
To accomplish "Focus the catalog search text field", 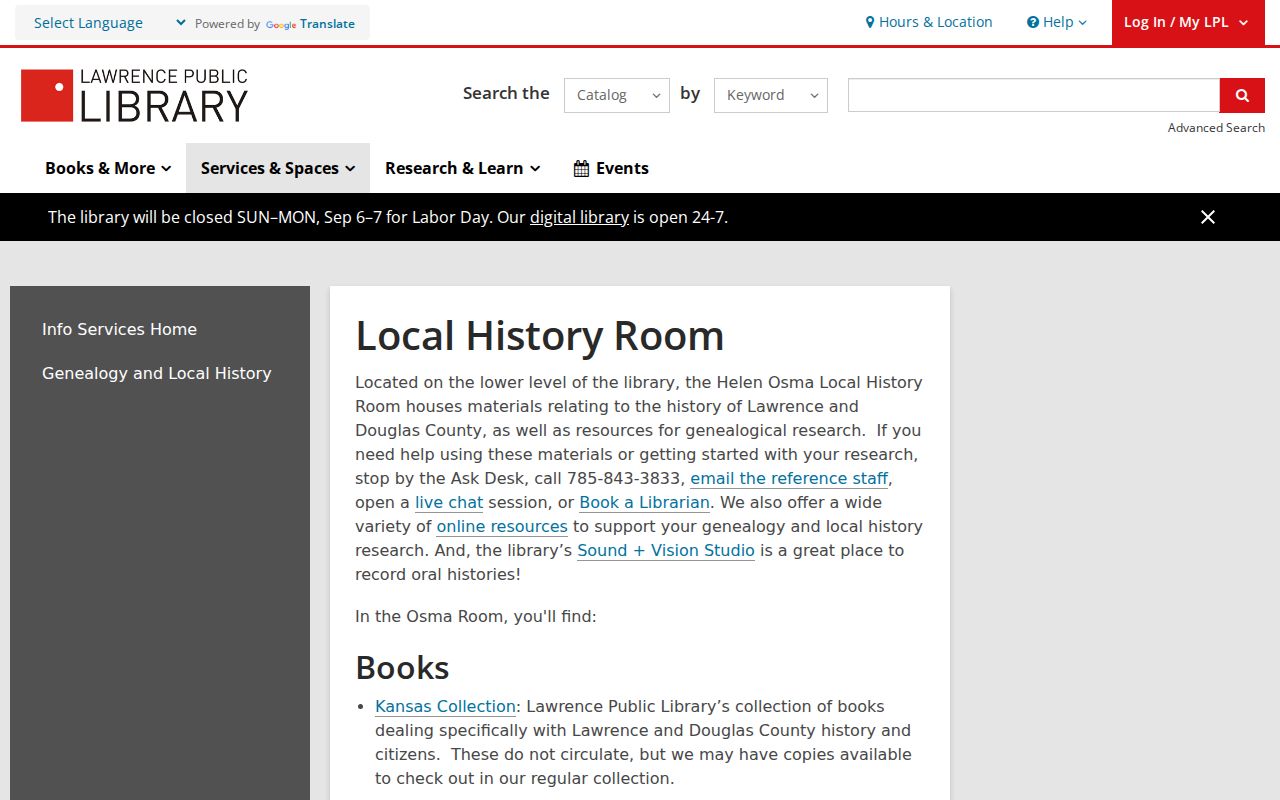I will (x=1034, y=95).
